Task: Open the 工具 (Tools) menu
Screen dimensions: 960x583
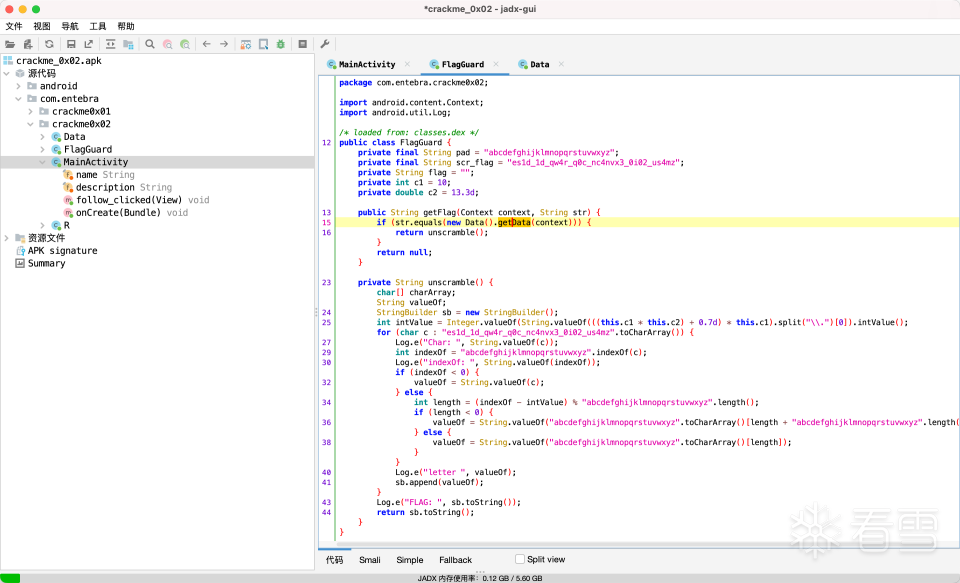Action: point(98,26)
